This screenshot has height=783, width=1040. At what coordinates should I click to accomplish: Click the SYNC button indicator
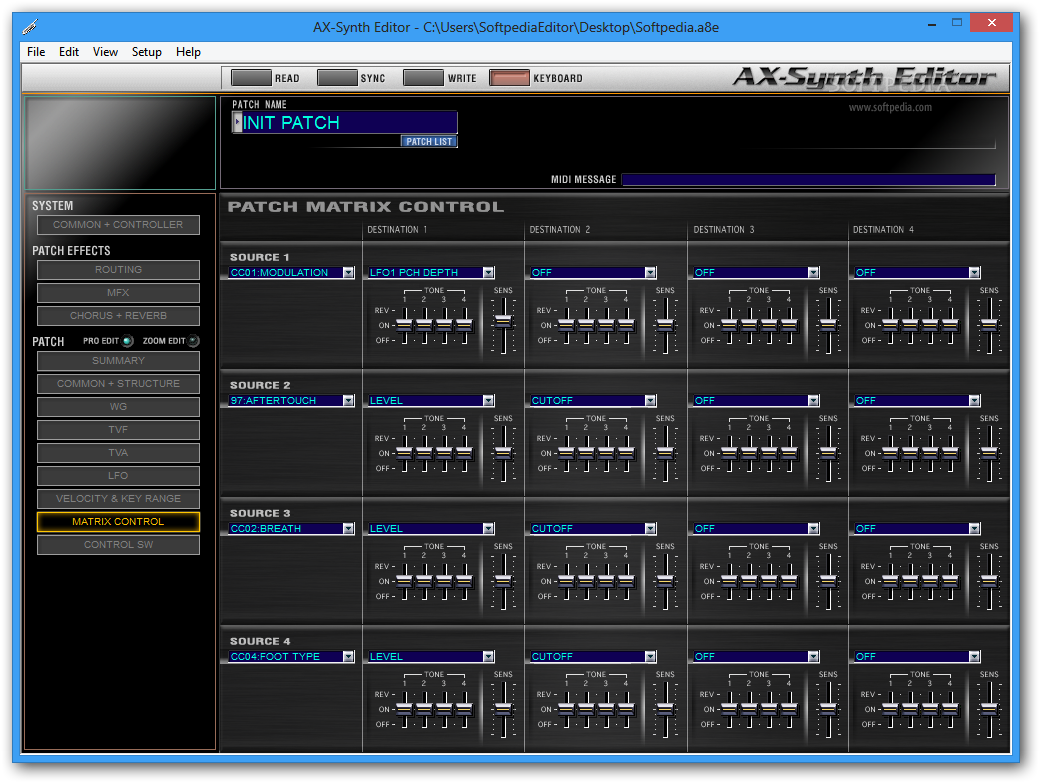(337, 78)
